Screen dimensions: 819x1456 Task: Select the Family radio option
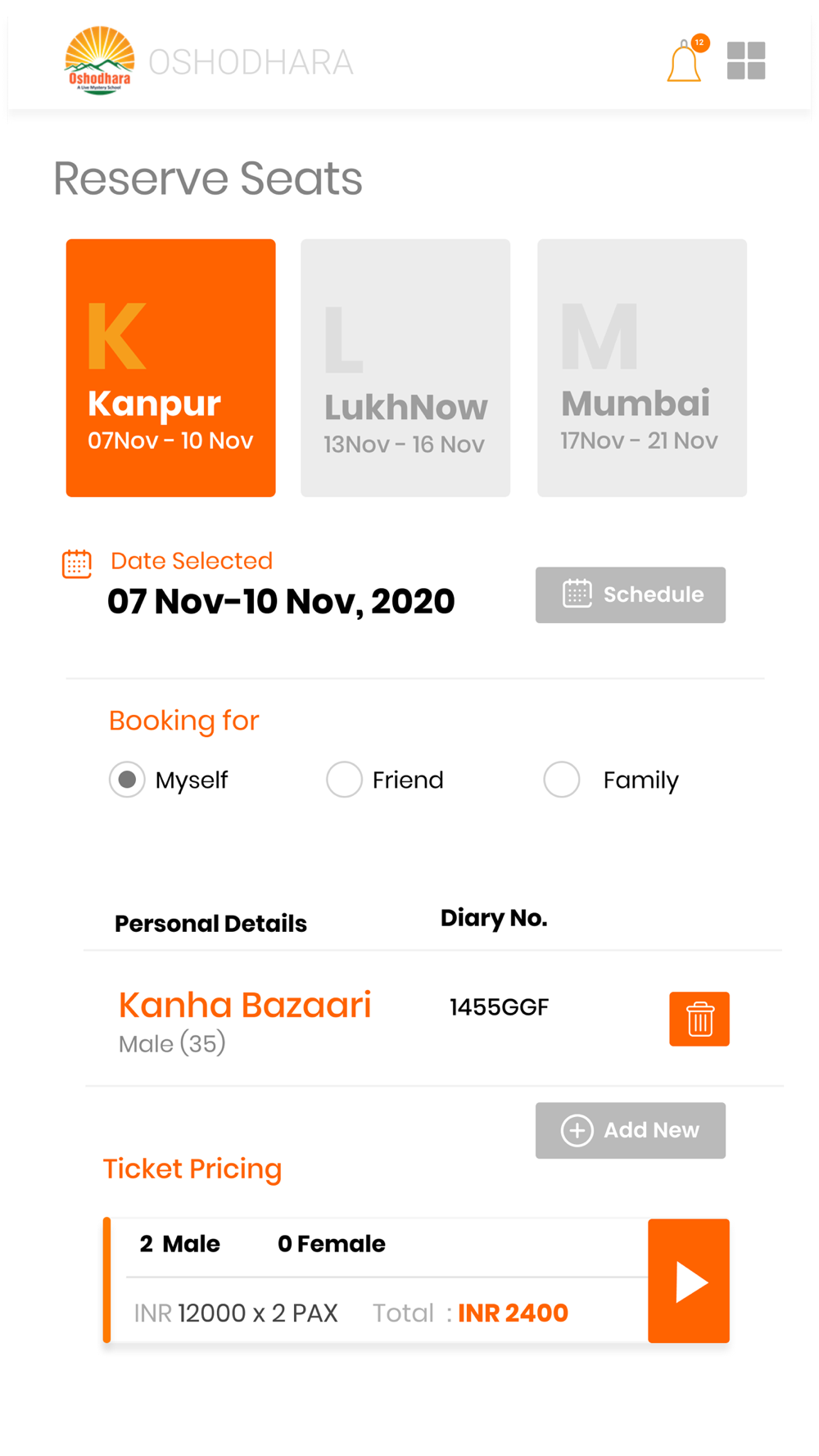(562, 780)
